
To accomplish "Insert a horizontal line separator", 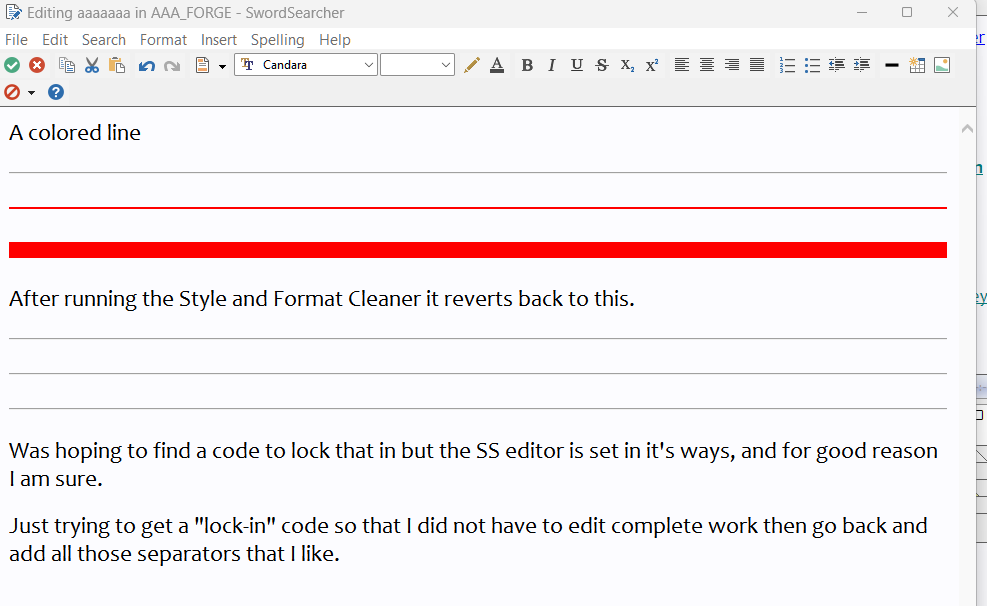I will 891,65.
